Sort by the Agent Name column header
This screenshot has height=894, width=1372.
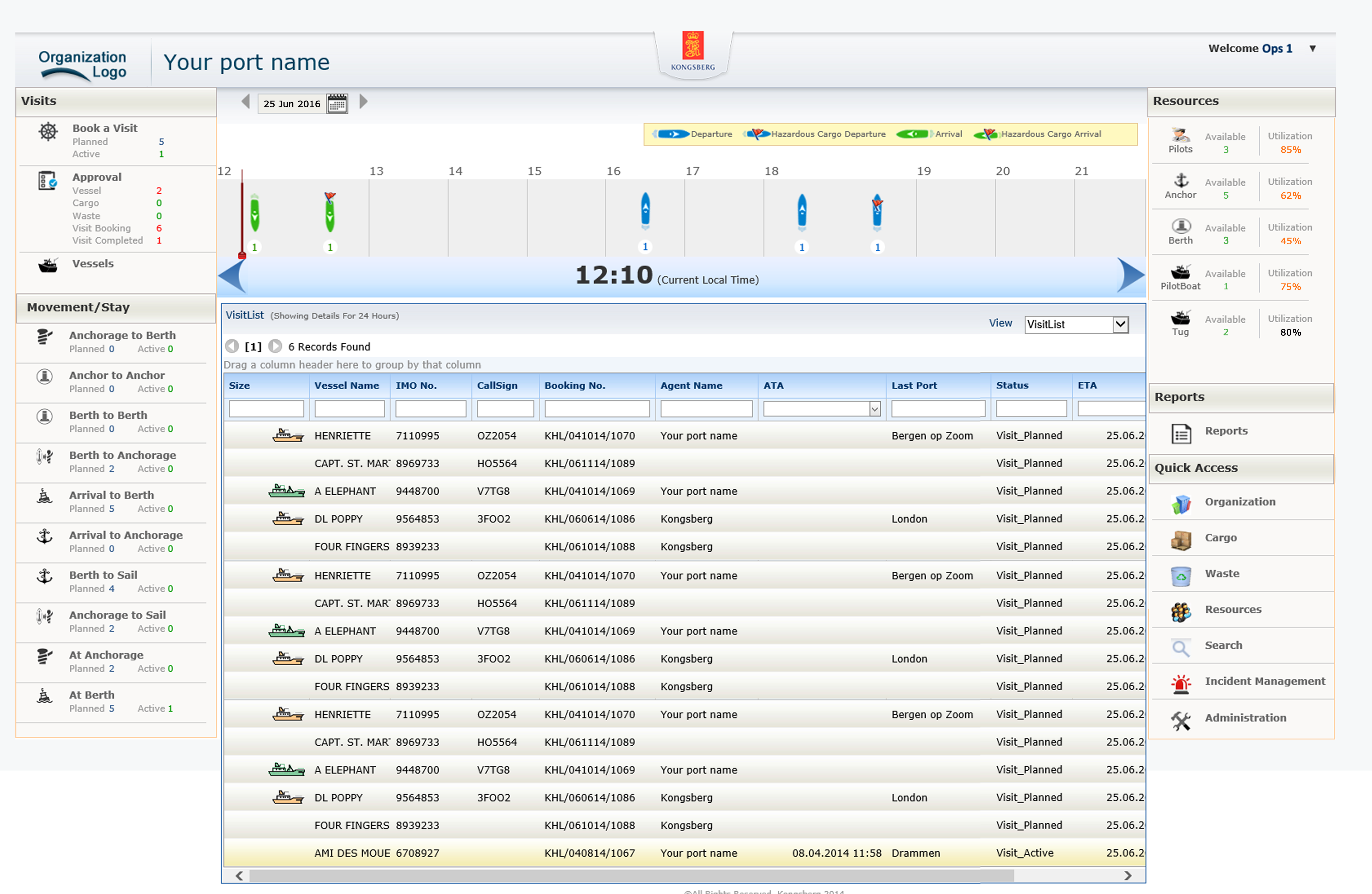click(691, 386)
